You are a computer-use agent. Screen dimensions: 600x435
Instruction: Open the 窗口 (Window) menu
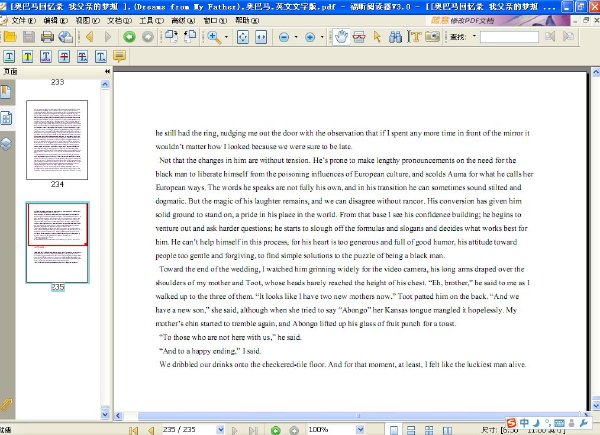(215, 20)
